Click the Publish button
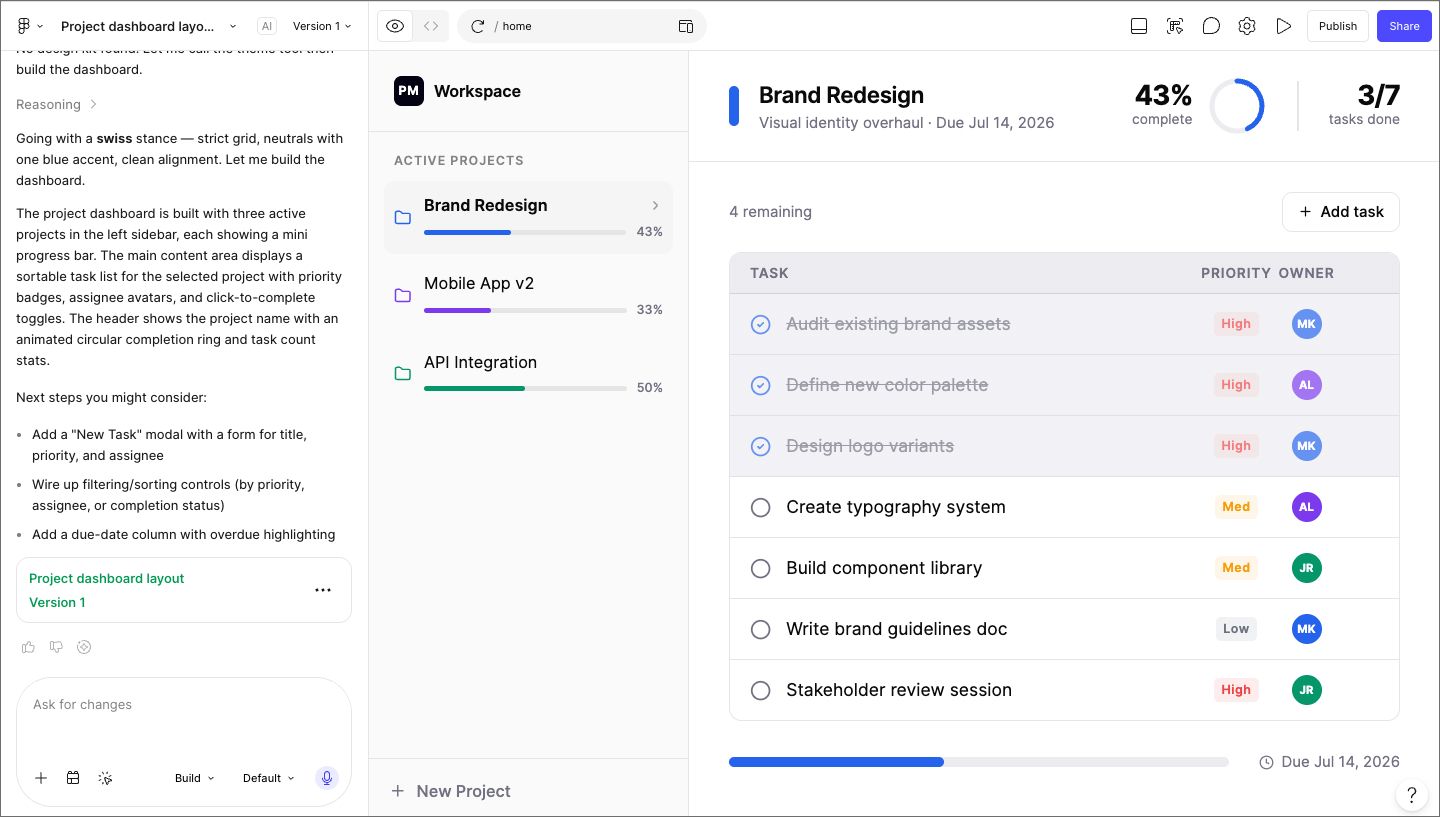The width and height of the screenshot is (1440, 817). pos(1338,26)
